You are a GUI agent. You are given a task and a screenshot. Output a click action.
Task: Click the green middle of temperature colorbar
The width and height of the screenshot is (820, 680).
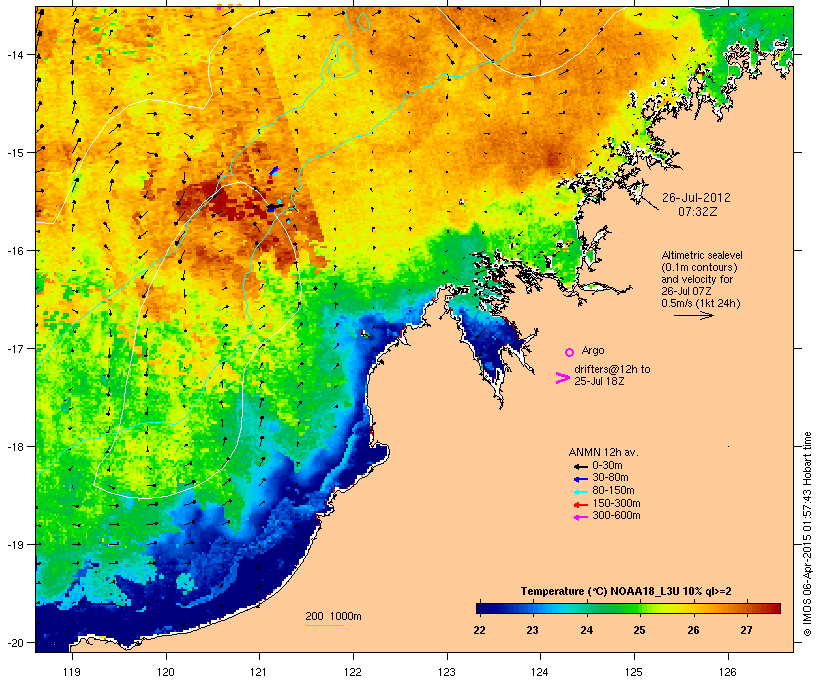click(629, 608)
